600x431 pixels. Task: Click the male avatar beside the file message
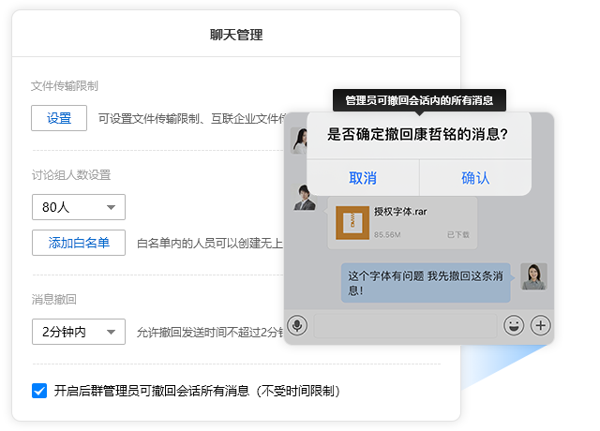click(304, 197)
